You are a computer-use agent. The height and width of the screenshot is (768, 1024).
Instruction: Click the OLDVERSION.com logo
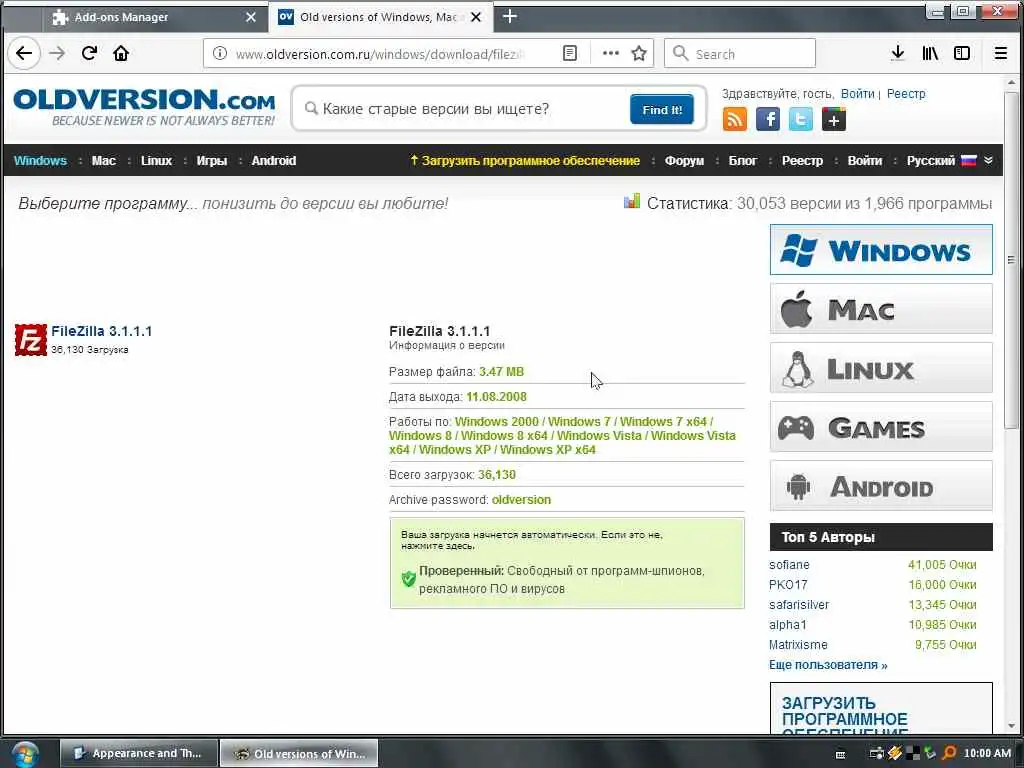pyautogui.click(x=144, y=107)
